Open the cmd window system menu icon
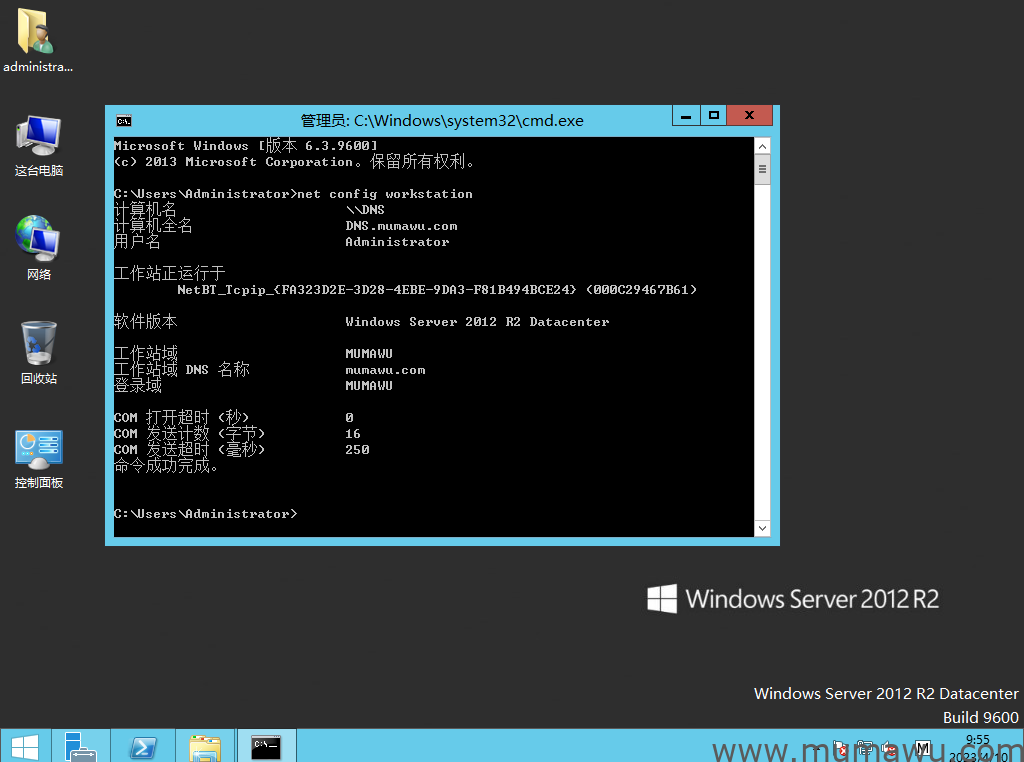Viewport: 1024px width, 762px height. click(x=124, y=120)
